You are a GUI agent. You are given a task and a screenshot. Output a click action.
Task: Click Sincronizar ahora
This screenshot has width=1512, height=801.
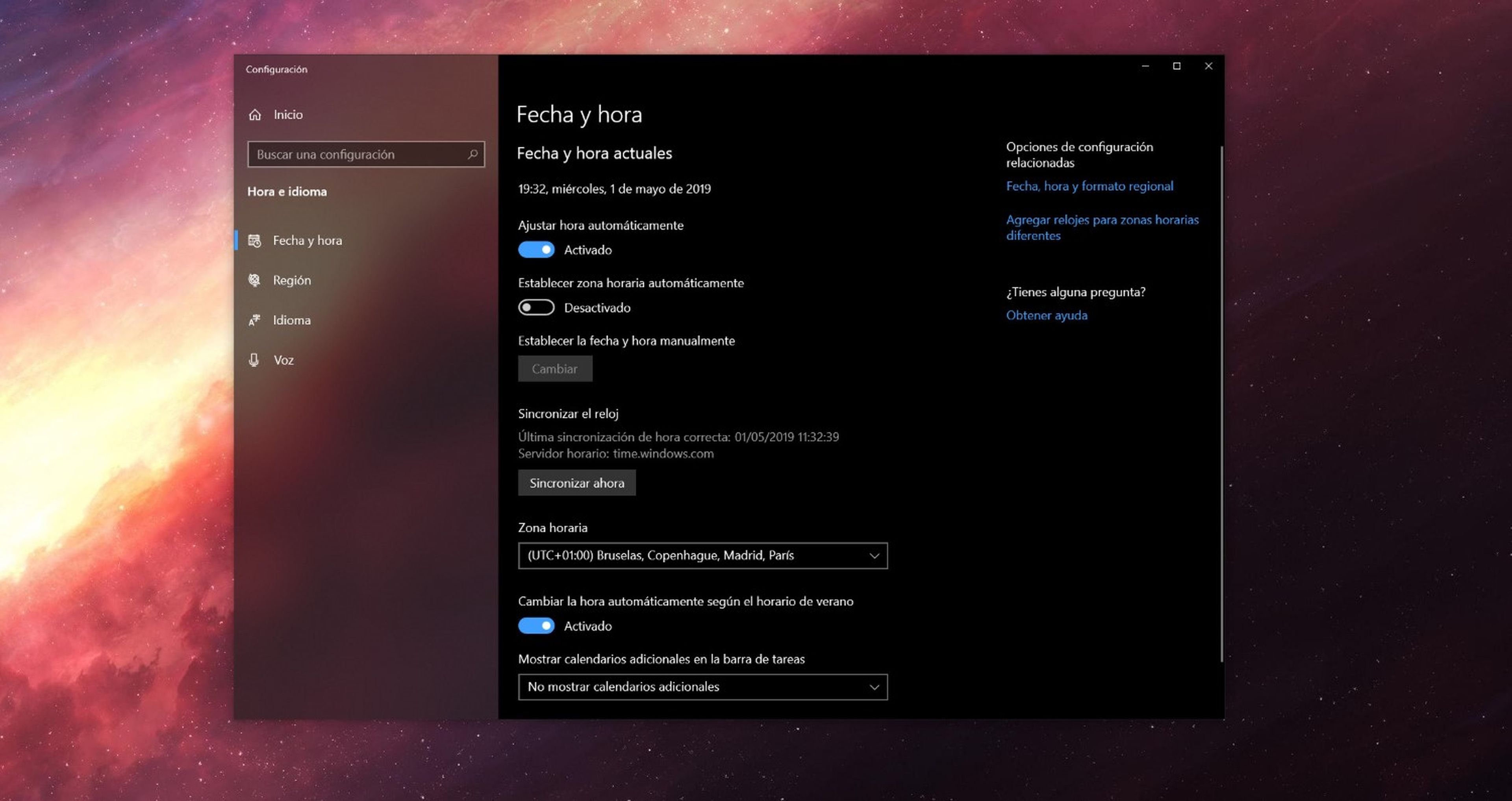(576, 483)
